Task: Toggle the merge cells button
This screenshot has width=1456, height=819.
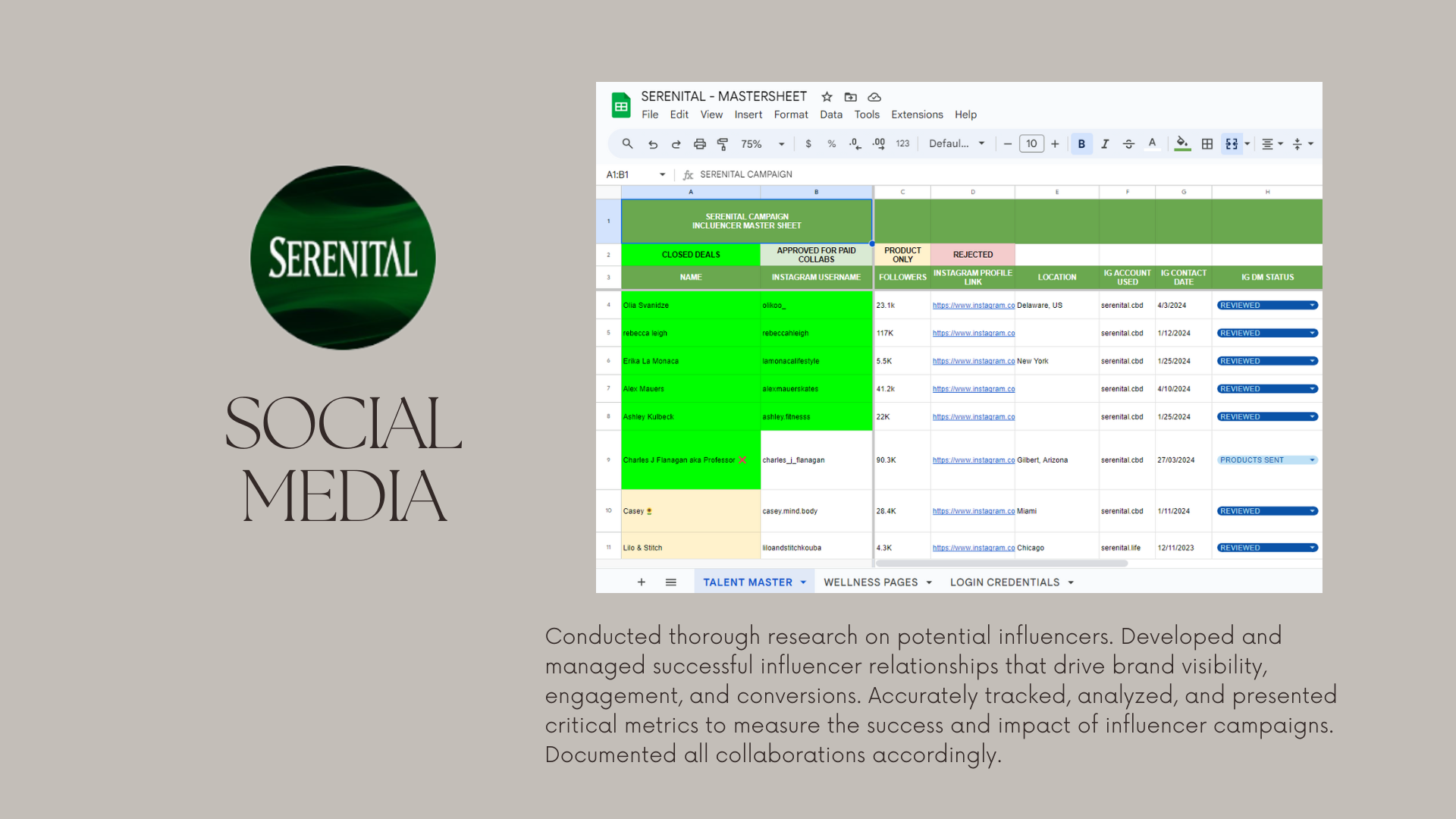Action: [1232, 144]
